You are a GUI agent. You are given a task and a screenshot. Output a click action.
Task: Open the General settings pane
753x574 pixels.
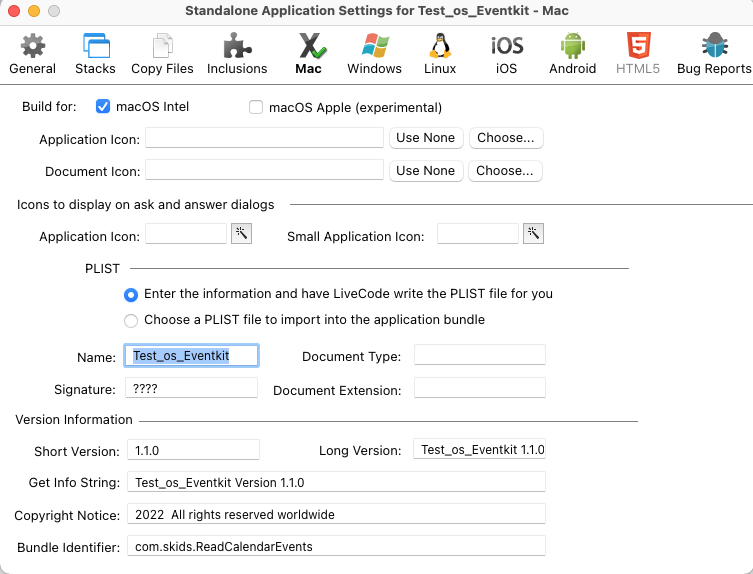pyautogui.click(x=33, y=53)
